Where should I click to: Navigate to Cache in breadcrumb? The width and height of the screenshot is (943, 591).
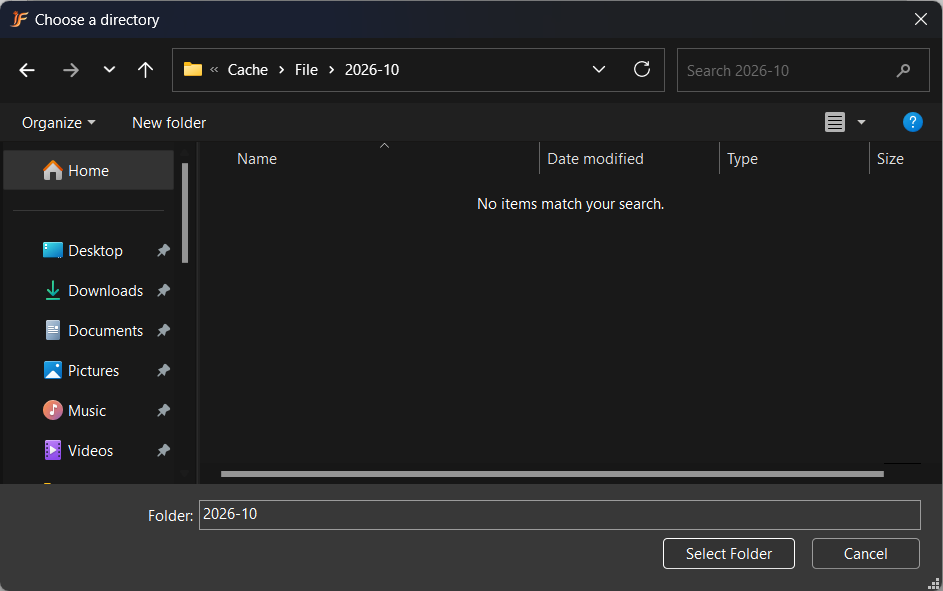[247, 70]
